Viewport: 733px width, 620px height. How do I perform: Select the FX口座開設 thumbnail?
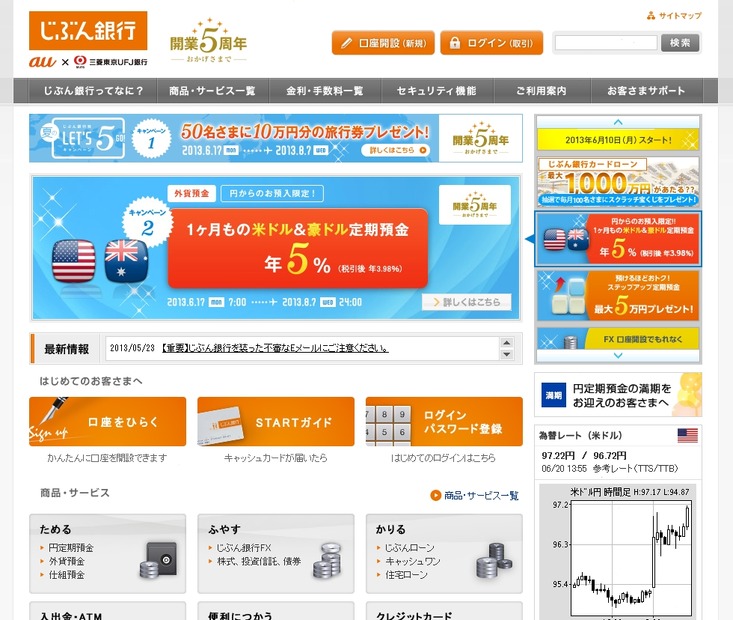618,339
